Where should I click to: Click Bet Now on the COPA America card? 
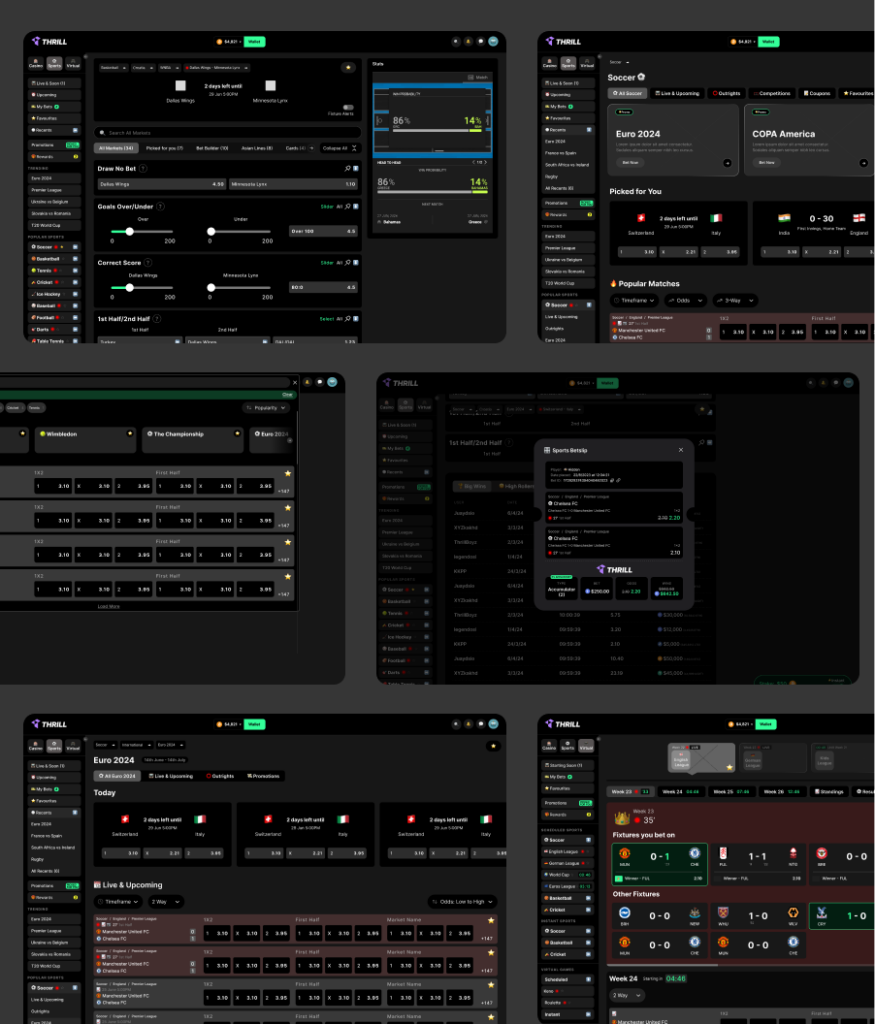click(x=767, y=163)
